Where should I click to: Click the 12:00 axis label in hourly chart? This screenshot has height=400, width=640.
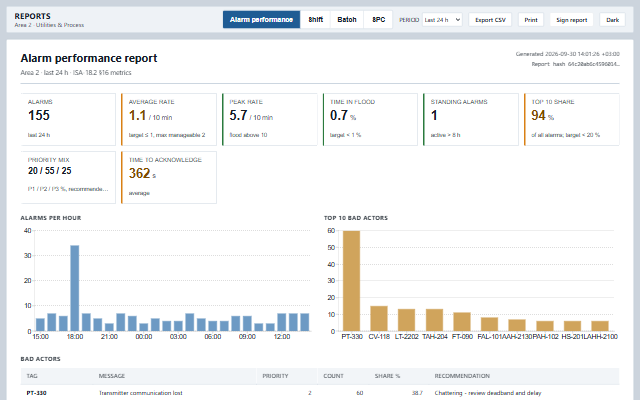pos(282,337)
